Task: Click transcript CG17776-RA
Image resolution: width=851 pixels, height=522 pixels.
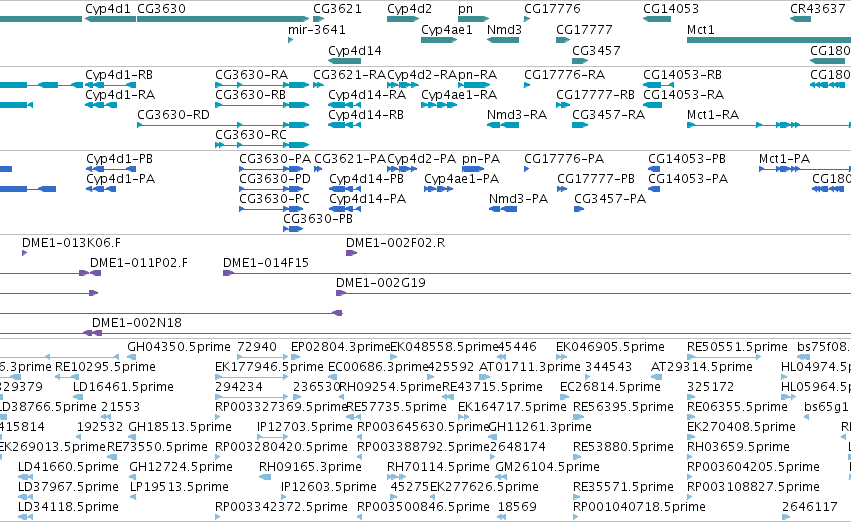Action: (x=564, y=75)
